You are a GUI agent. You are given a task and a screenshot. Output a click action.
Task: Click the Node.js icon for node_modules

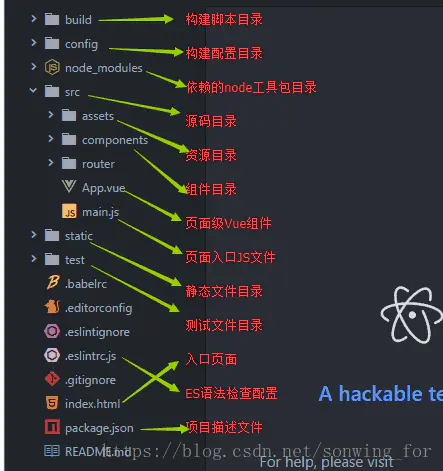(52, 67)
